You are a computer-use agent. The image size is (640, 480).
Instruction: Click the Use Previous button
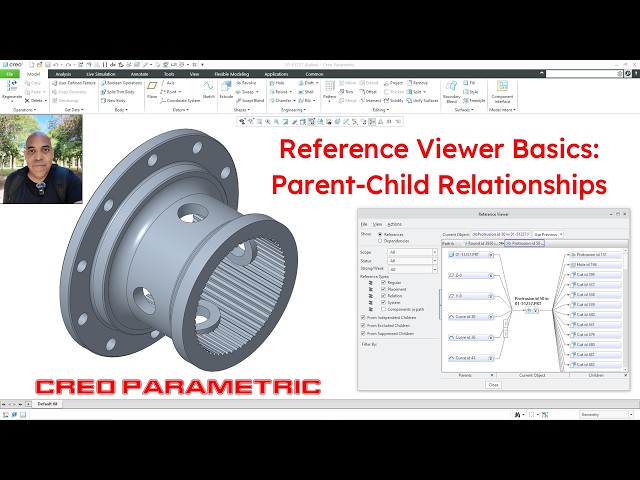[x=546, y=235]
